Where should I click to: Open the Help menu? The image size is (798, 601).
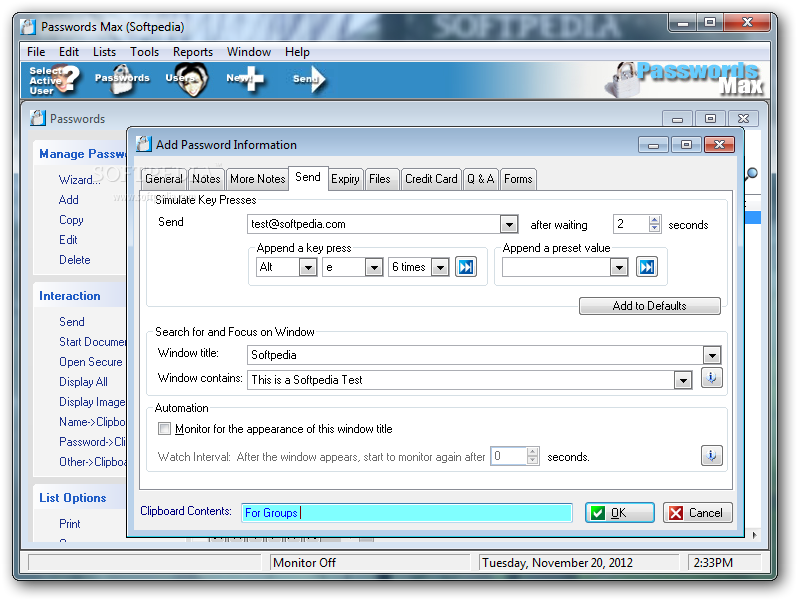click(297, 52)
